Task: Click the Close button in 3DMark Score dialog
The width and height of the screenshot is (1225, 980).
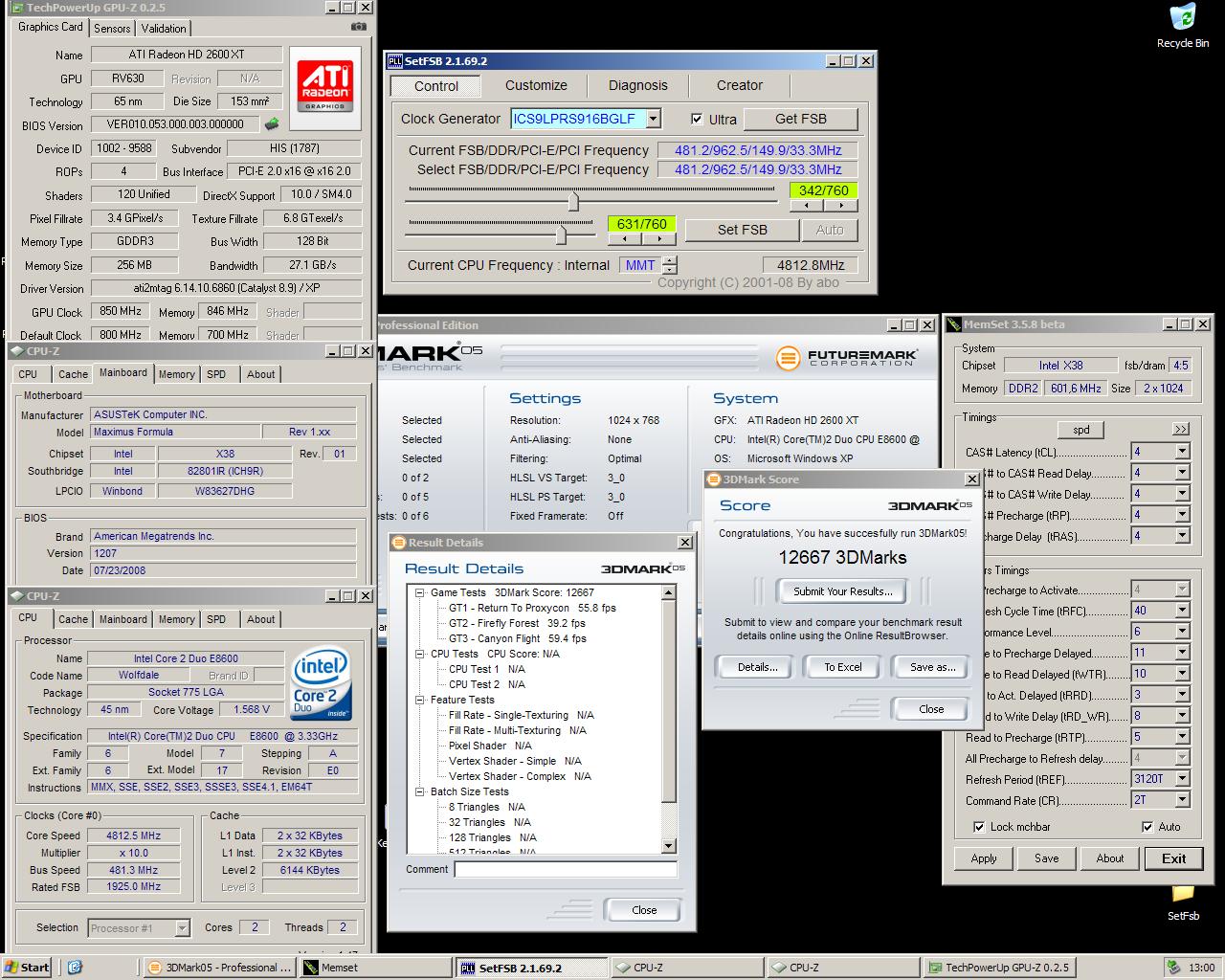Action: point(931,709)
